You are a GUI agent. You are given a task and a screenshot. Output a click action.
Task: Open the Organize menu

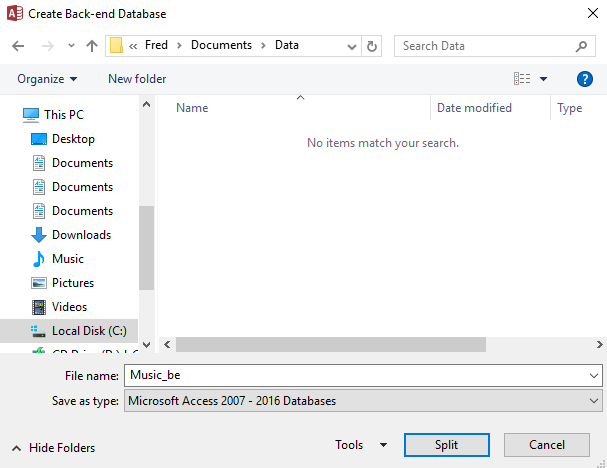click(47, 79)
